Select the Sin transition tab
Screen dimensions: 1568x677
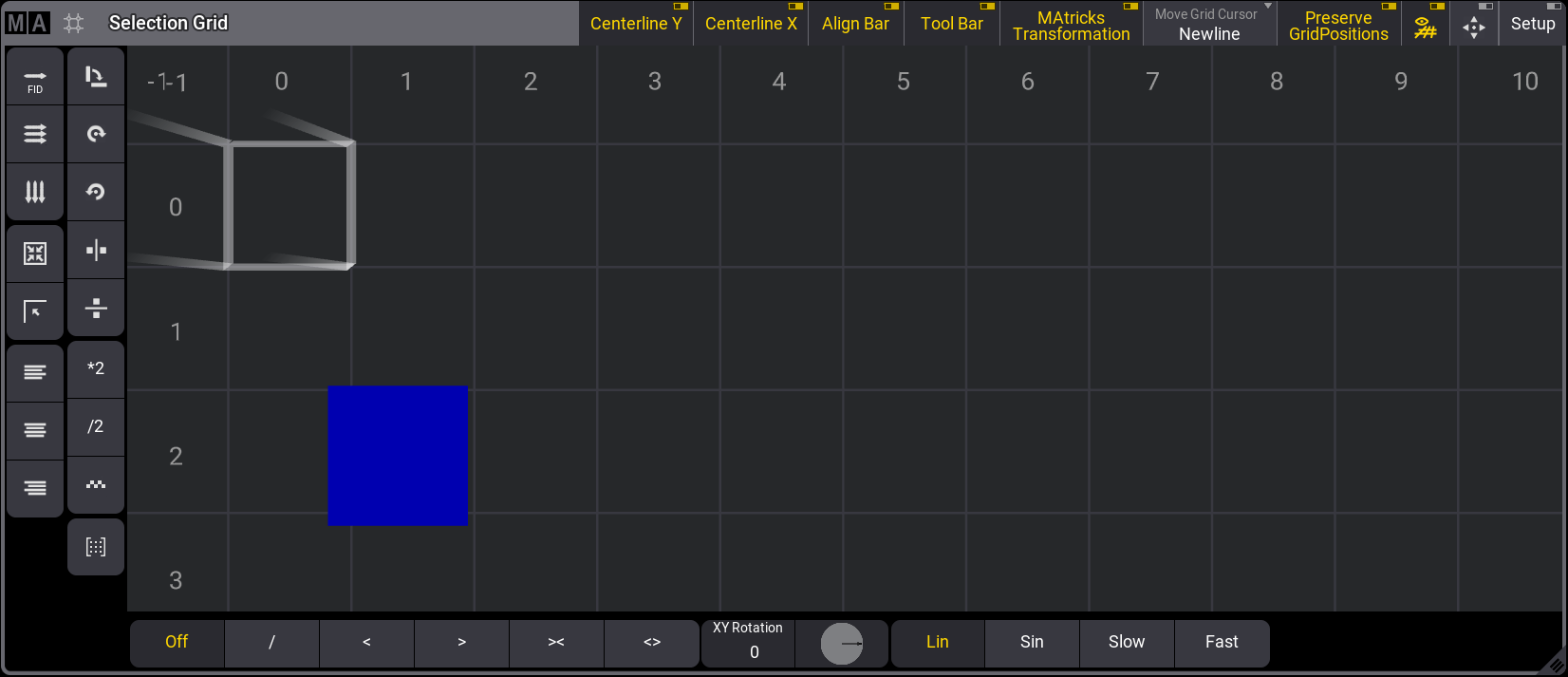[x=1032, y=643]
